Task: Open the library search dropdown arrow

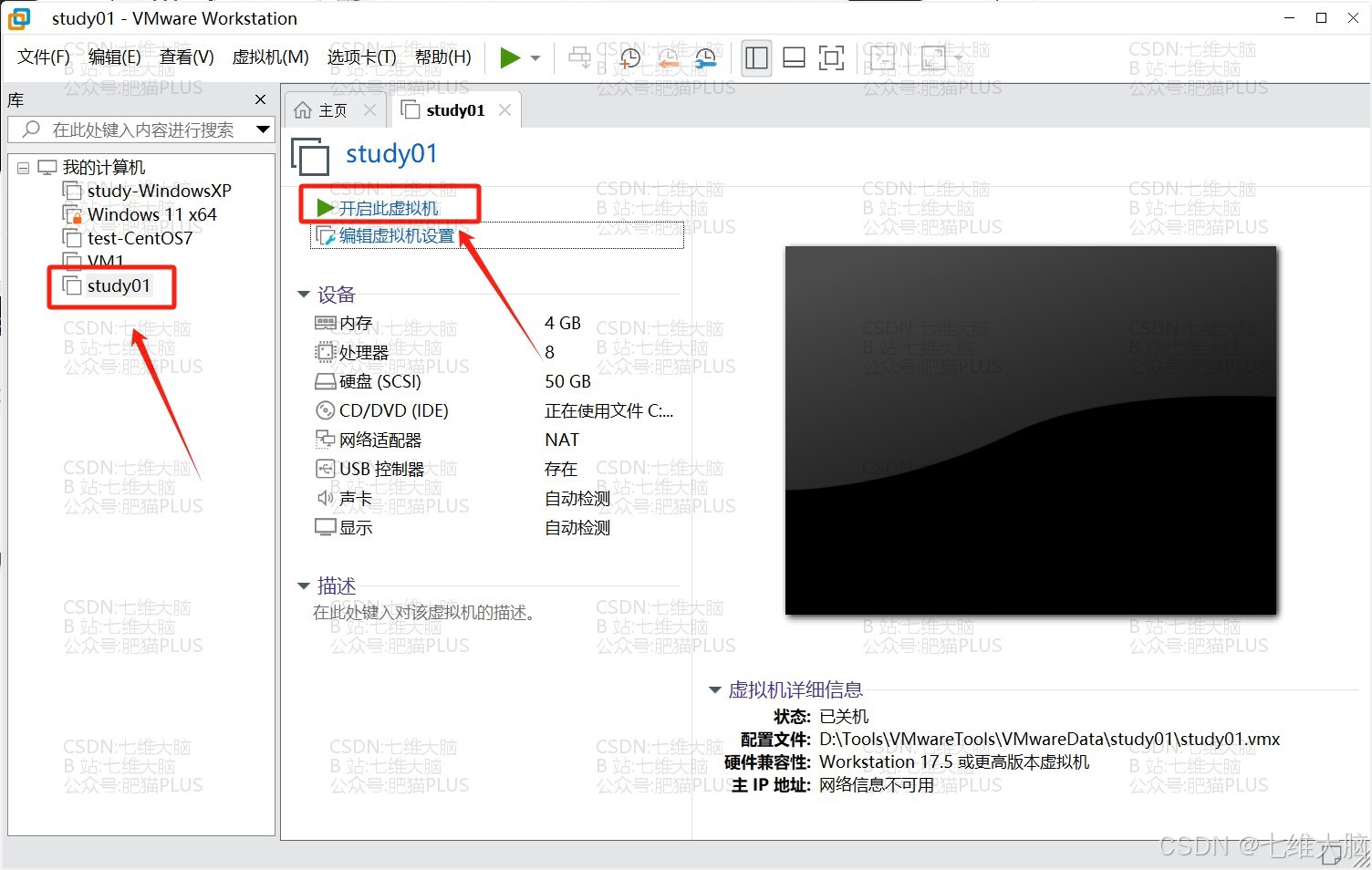Action: point(263,129)
